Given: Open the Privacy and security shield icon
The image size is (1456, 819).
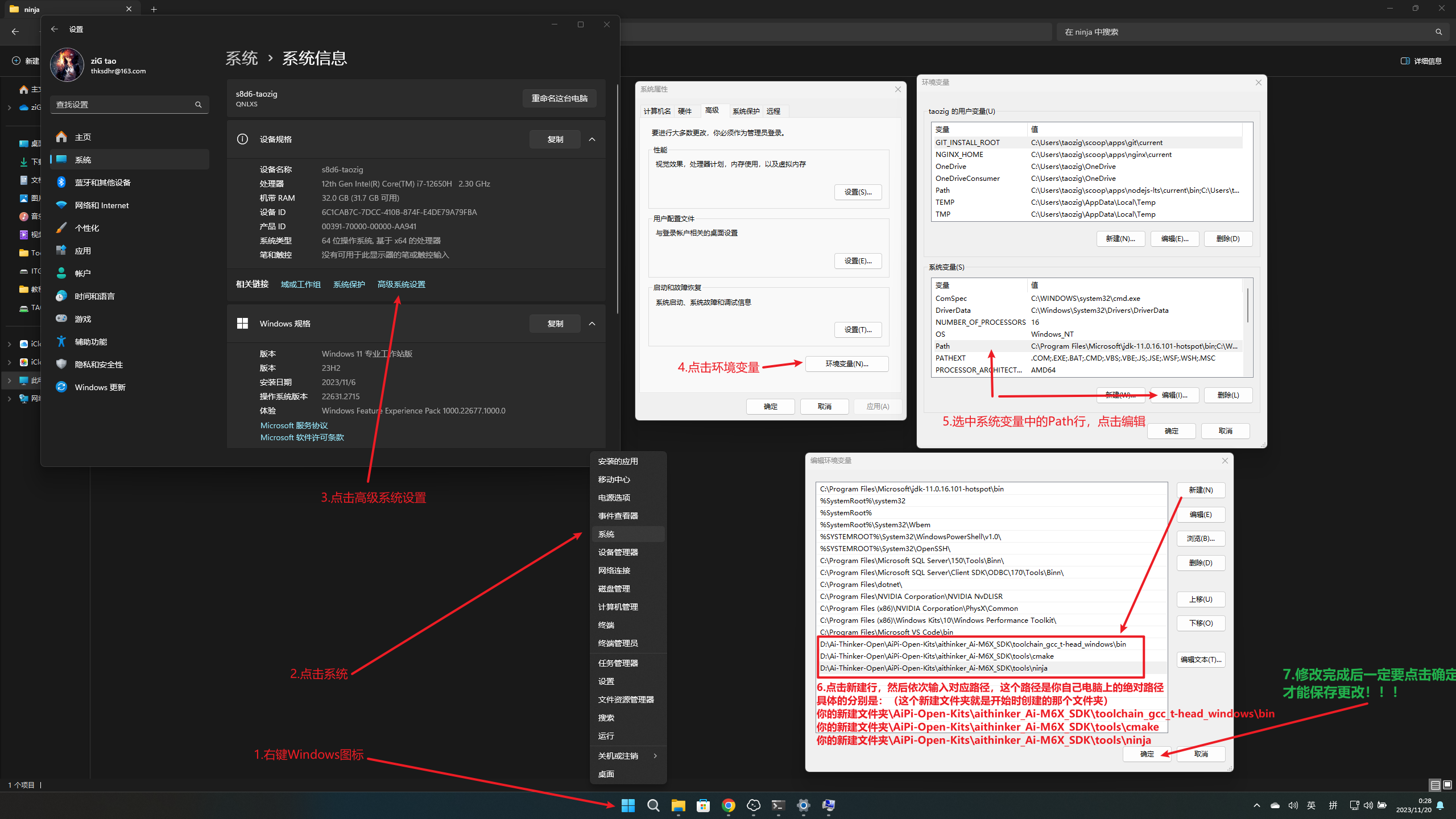Looking at the screenshot, I should click(x=61, y=365).
